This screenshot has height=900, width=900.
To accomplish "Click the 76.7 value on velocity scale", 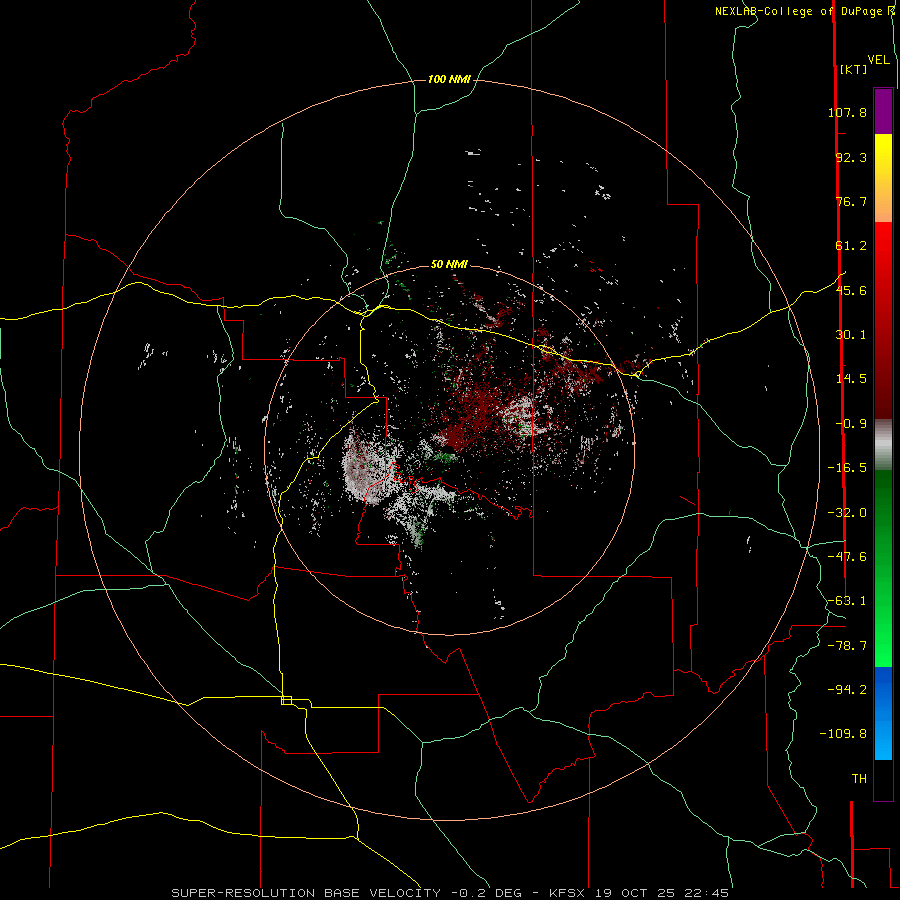I will coord(851,201).
